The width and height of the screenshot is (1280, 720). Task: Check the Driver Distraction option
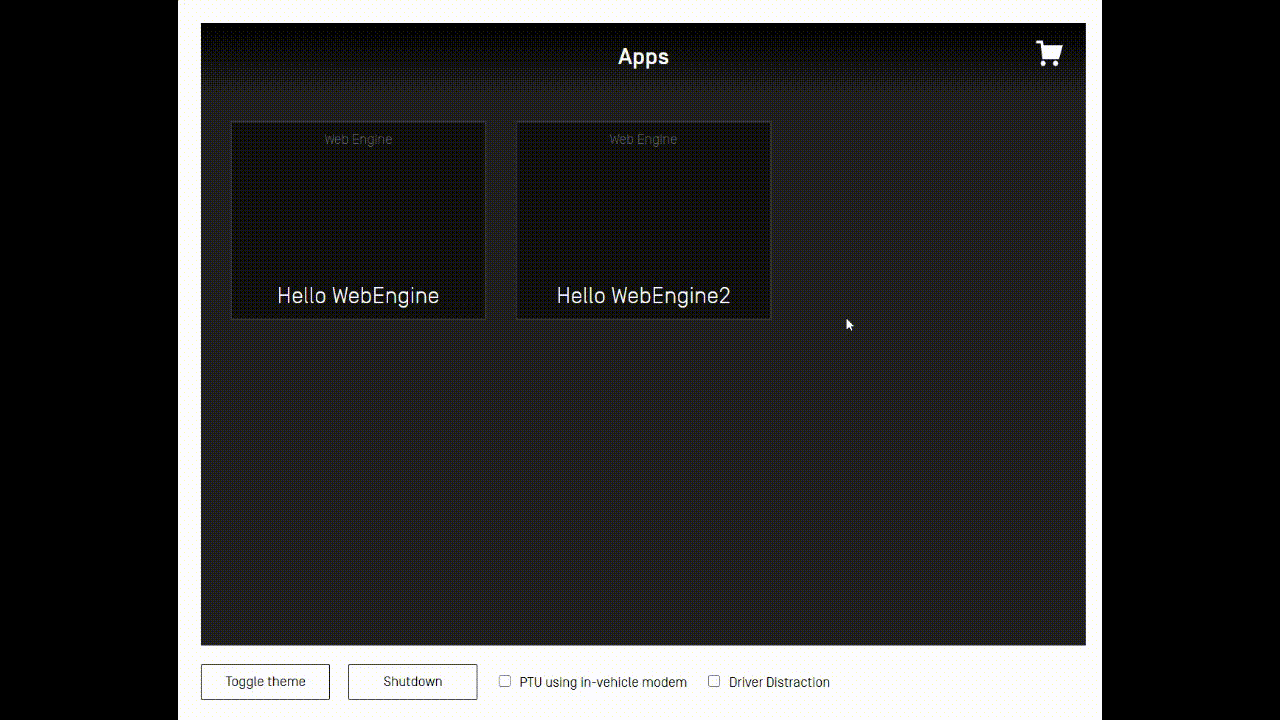click(x=714, y=680)
